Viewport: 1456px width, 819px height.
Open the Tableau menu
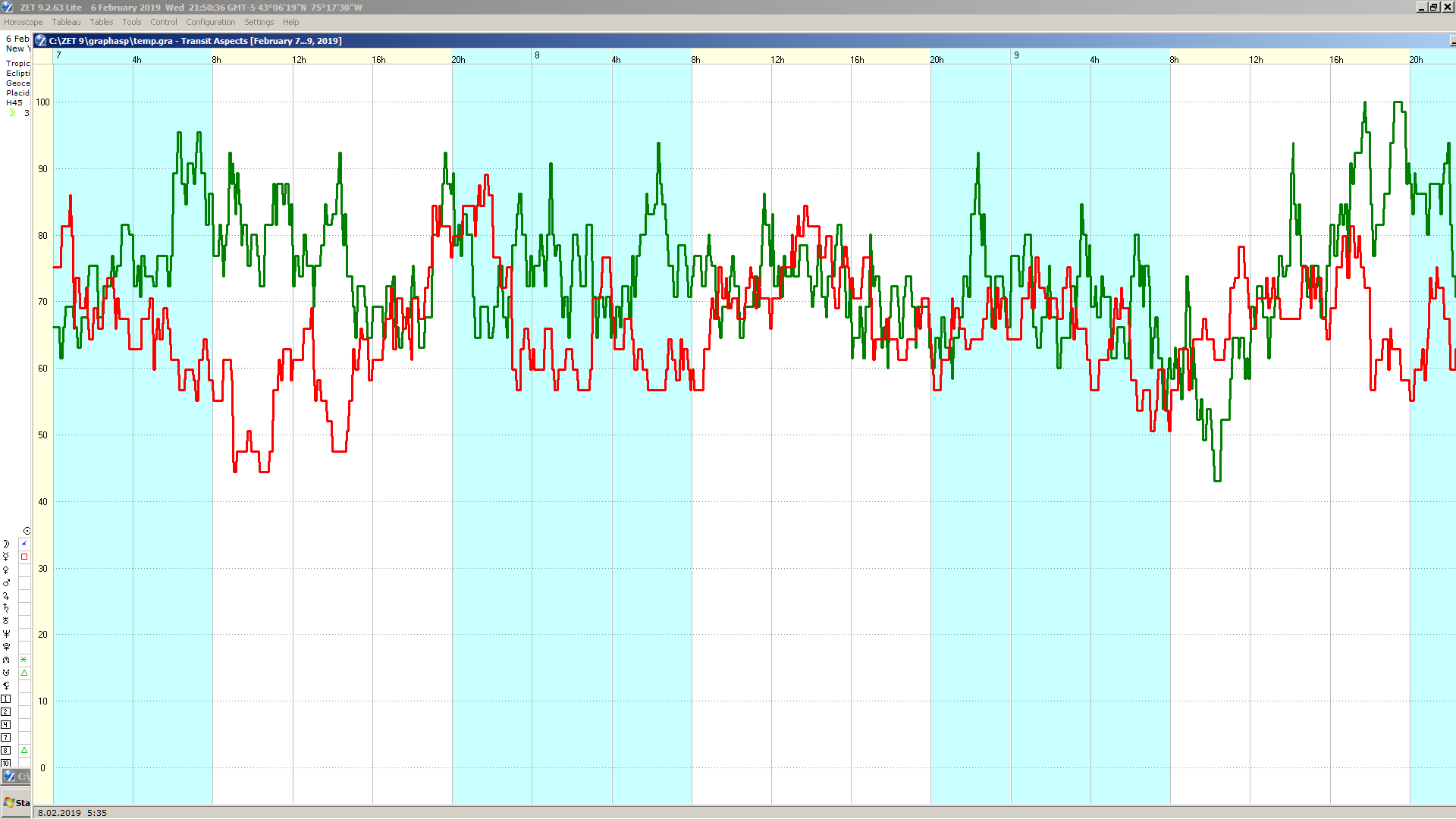pyautogui.click(x=66, y=22)
